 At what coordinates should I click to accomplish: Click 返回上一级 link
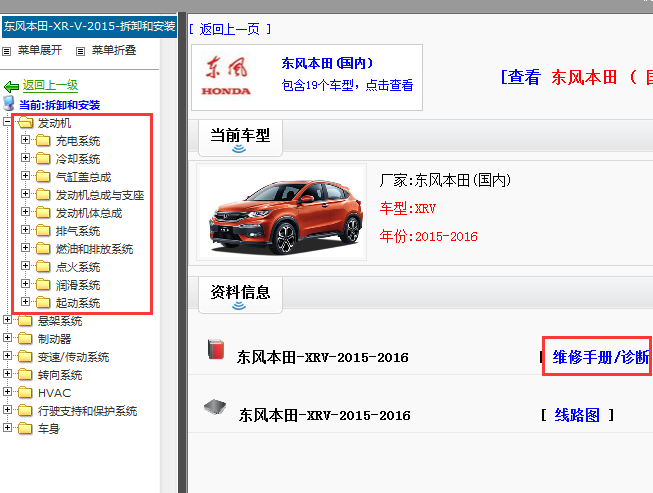point(50,85)
